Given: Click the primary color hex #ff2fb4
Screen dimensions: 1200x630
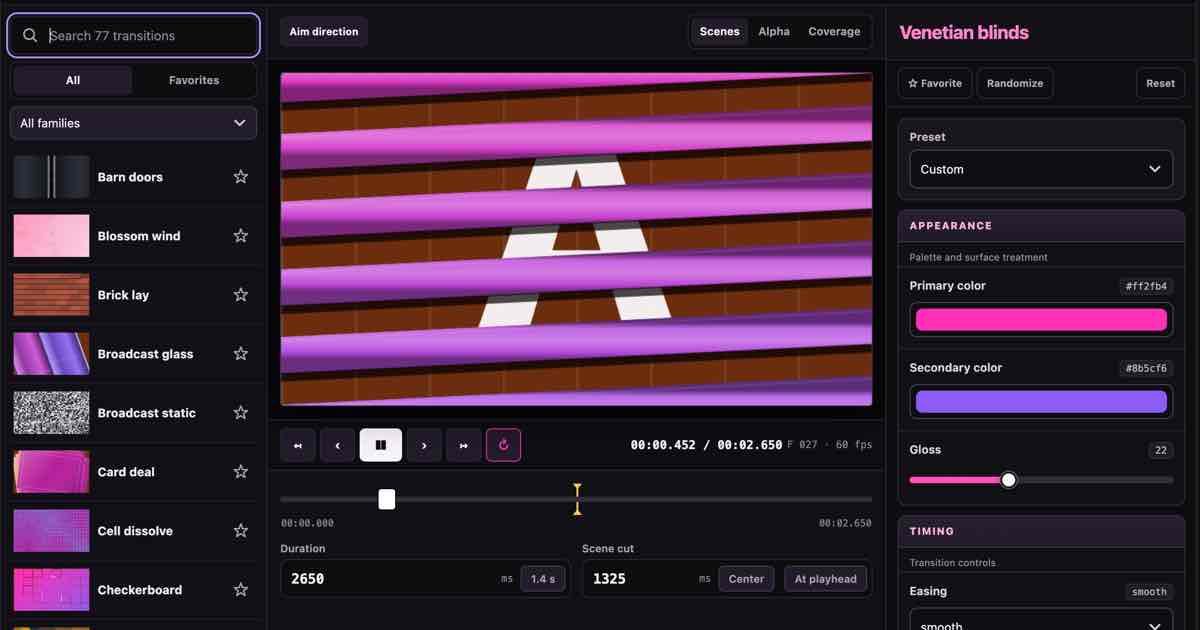Looking at the screenshot, I should [1146, 286].
